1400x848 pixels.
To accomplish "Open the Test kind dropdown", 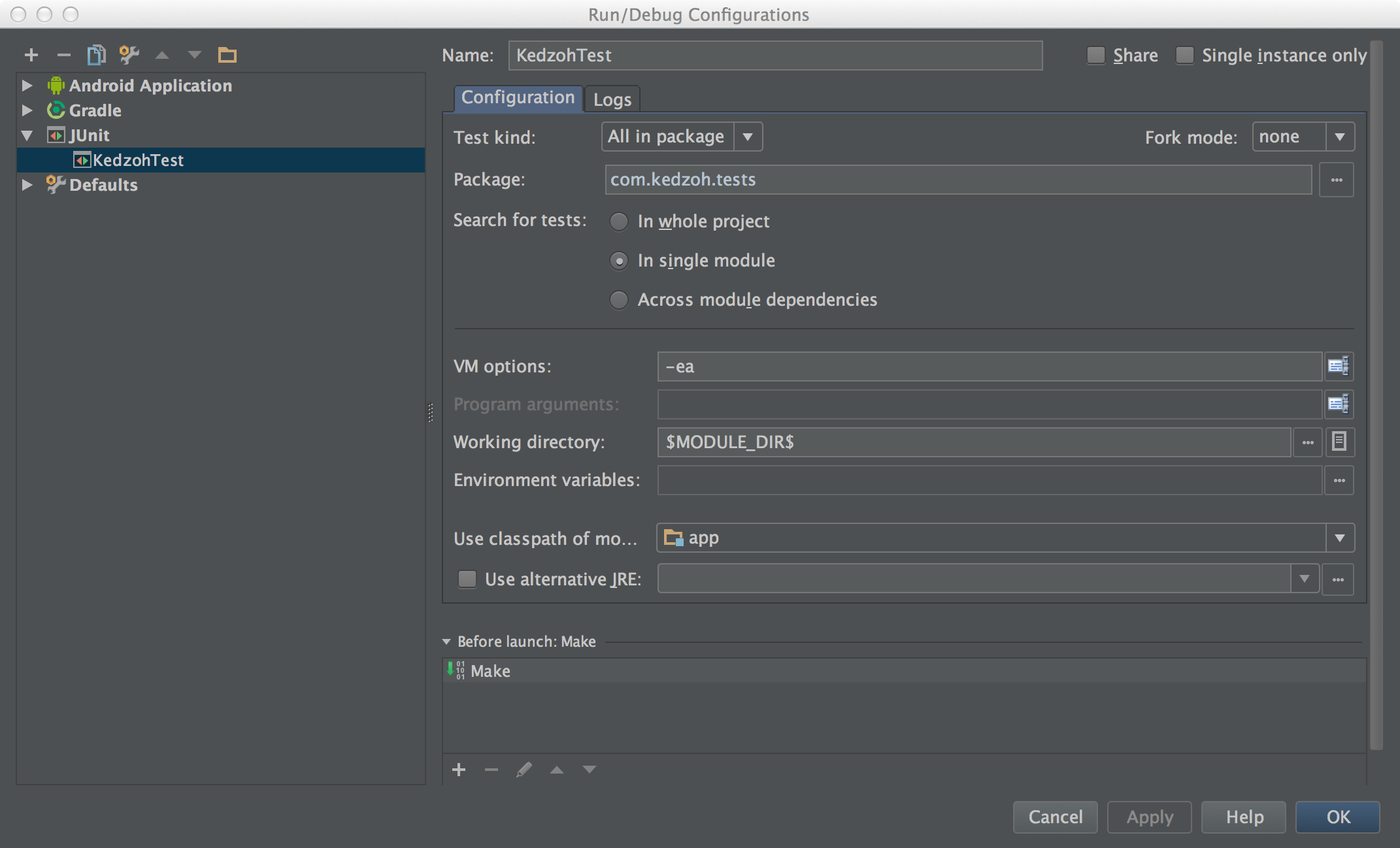I will [748, 137].
